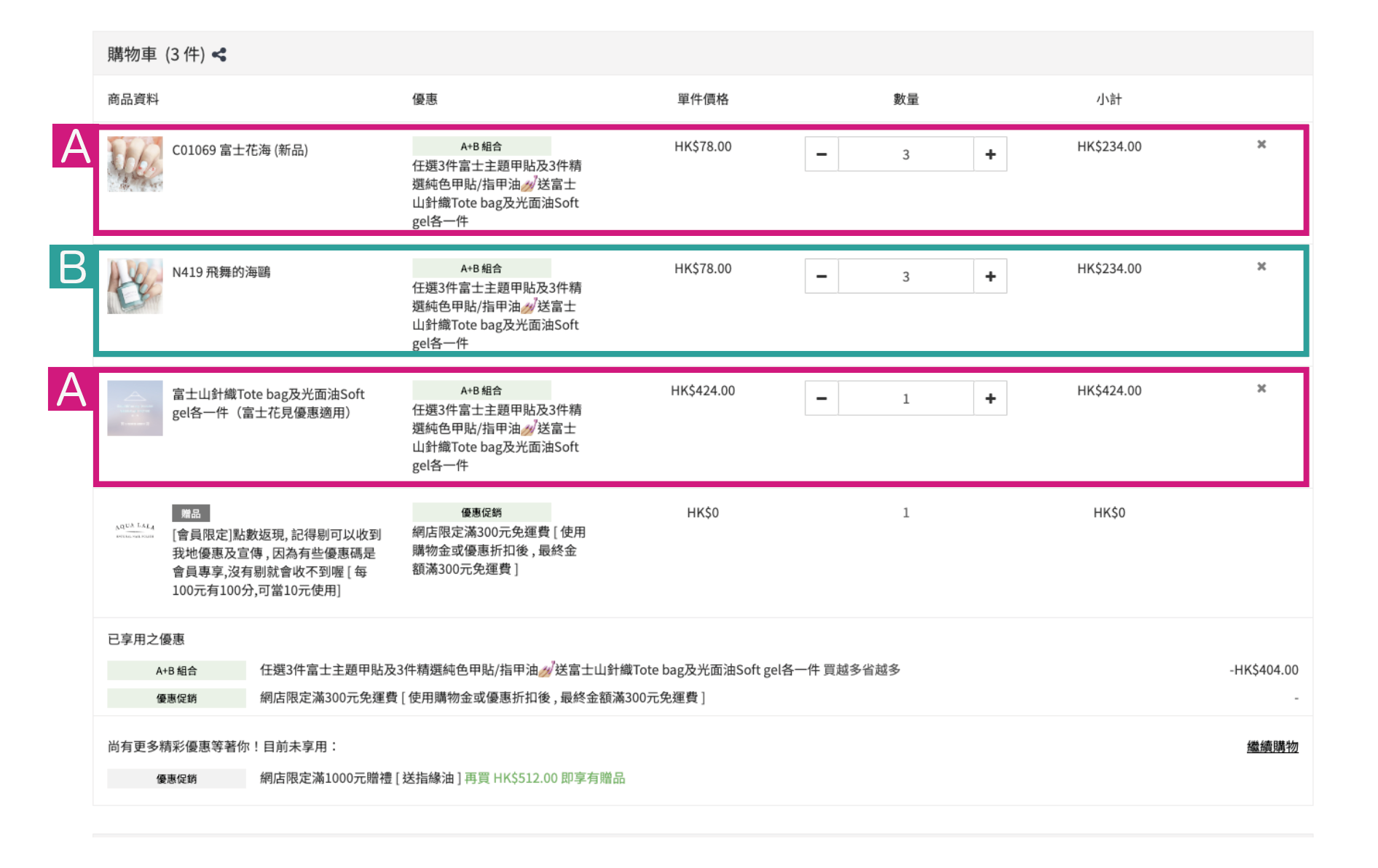Click the C01069 富士花海 (新品) product name

pyautogui.click(x=240, y=150)
